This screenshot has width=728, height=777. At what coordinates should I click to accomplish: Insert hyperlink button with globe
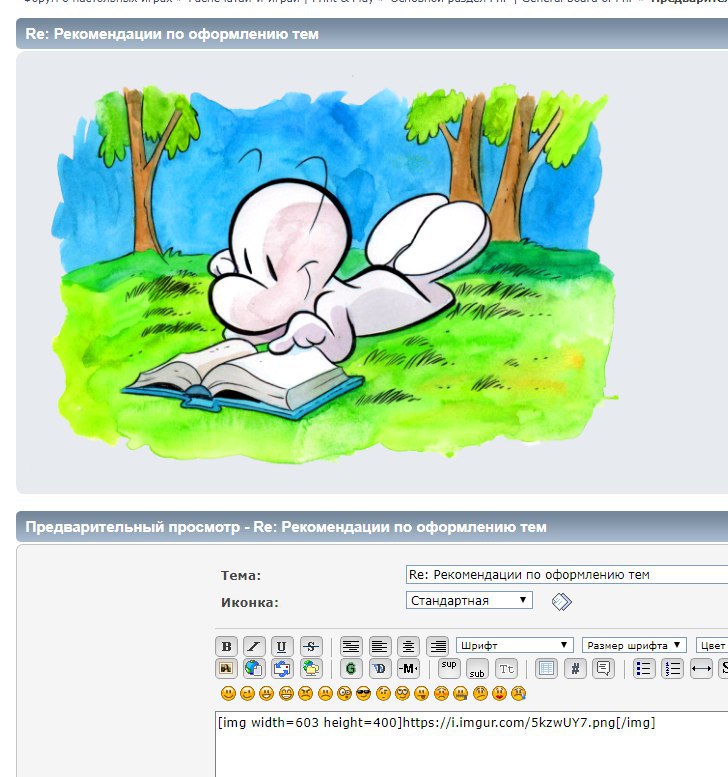tap(254, 668)
